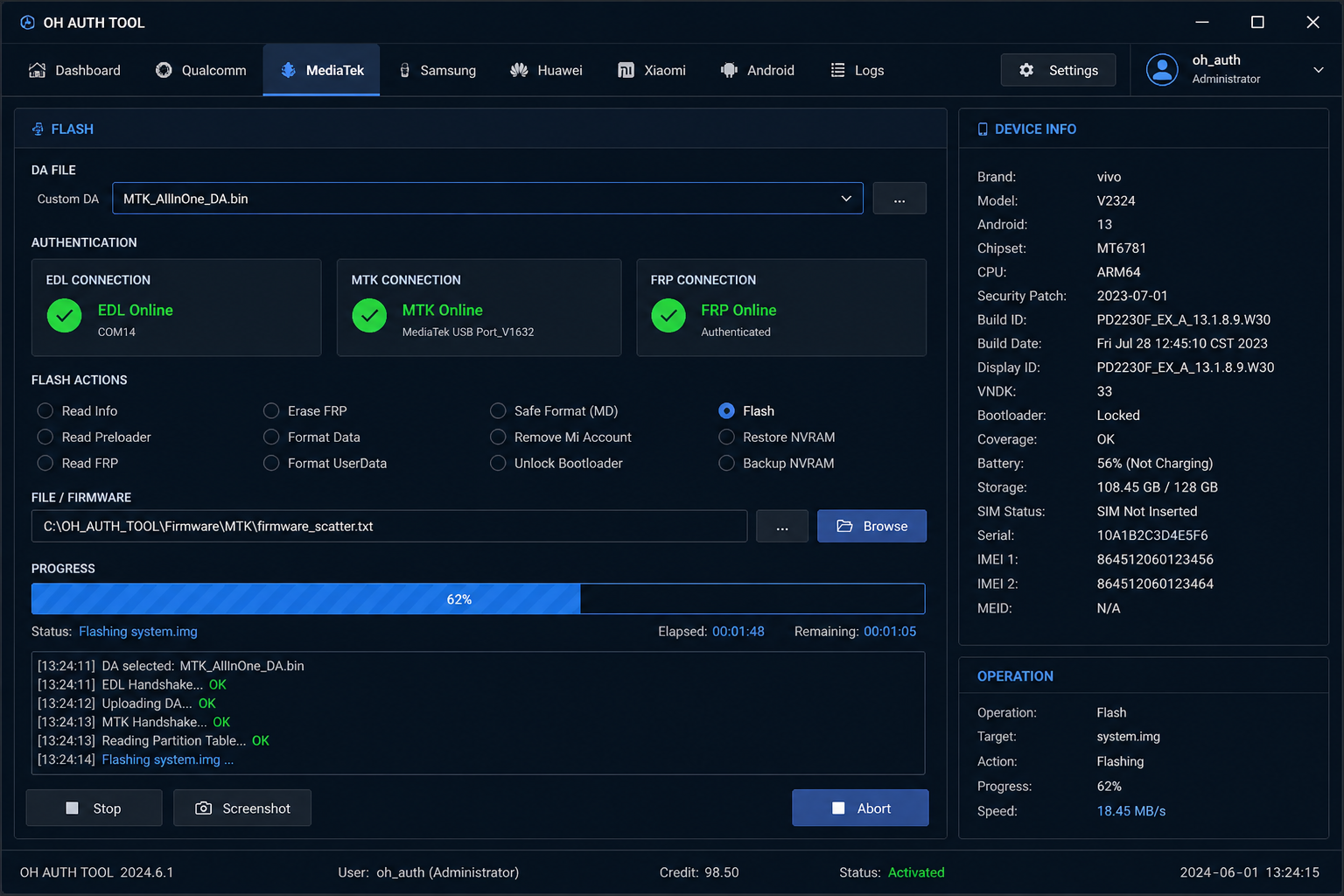Click the Logs list icon
This screenshot has height=896, width=1344.
coord(837,70)
